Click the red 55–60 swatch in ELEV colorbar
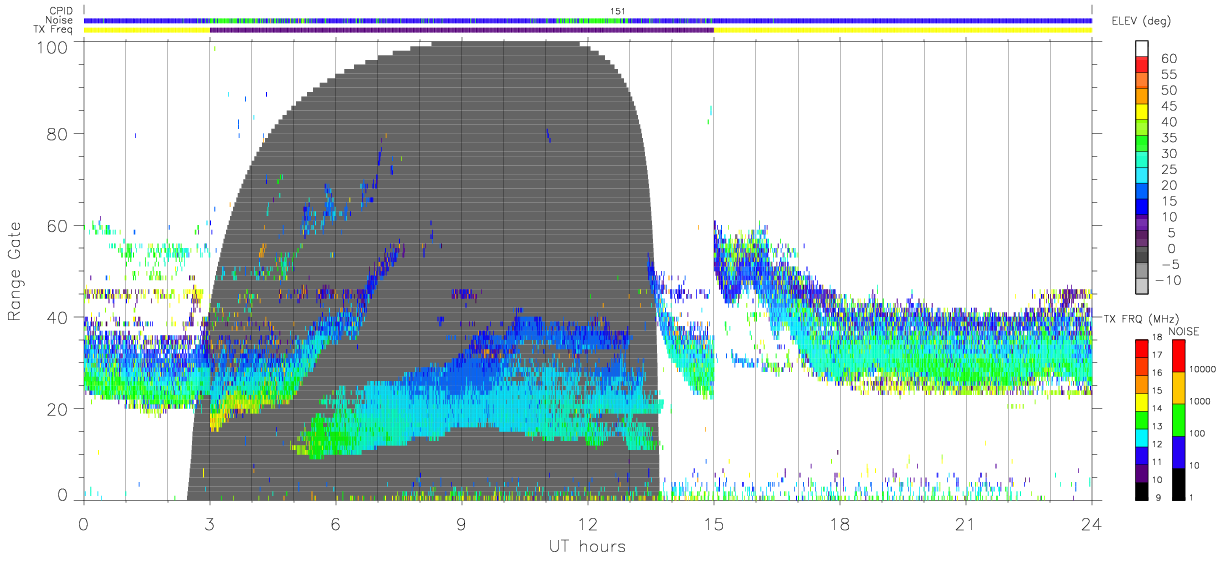 click(x=1143, y=66)
